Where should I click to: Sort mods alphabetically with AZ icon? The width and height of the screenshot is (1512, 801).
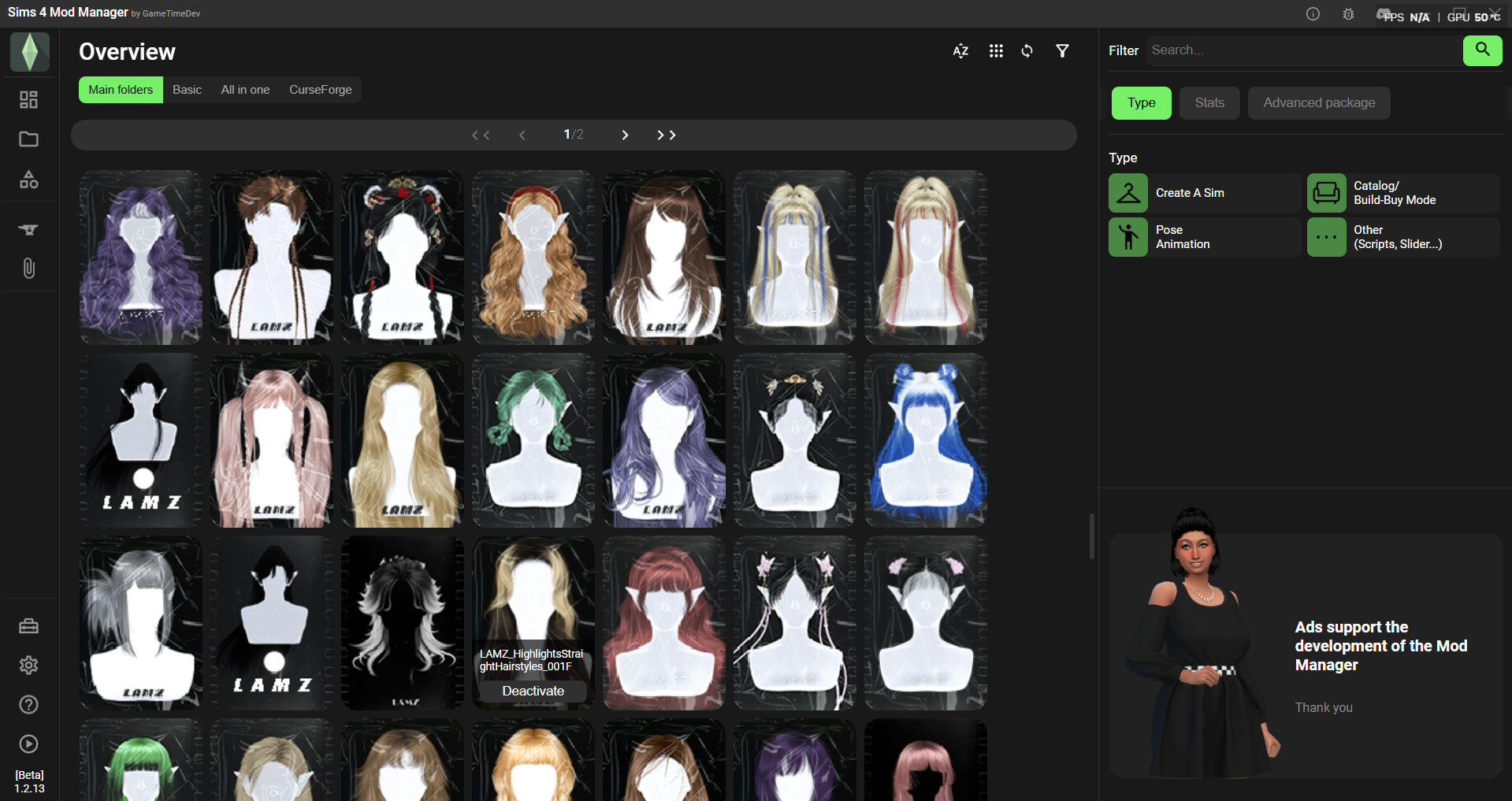click(x=960, y=51)
